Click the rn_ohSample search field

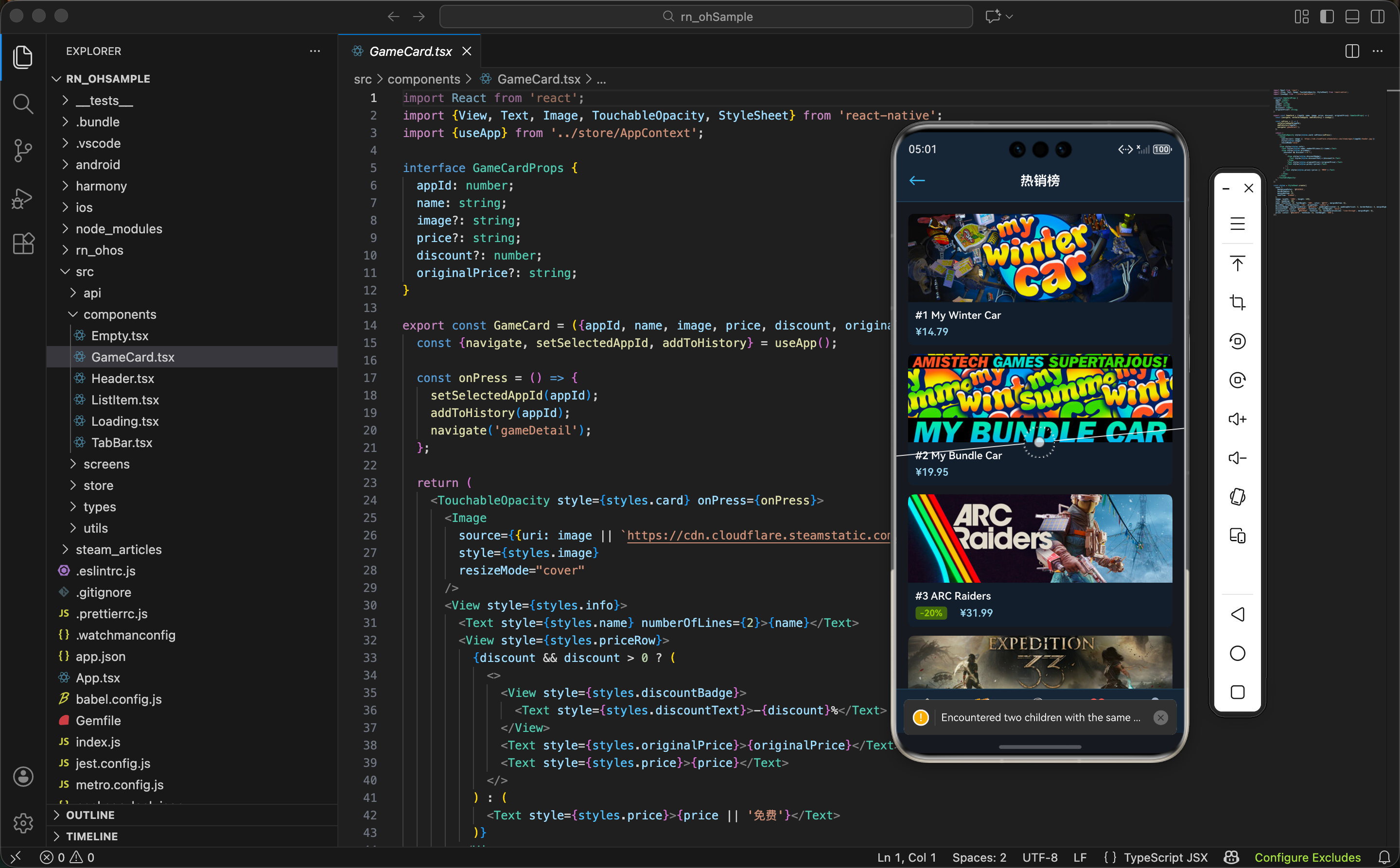706,17
